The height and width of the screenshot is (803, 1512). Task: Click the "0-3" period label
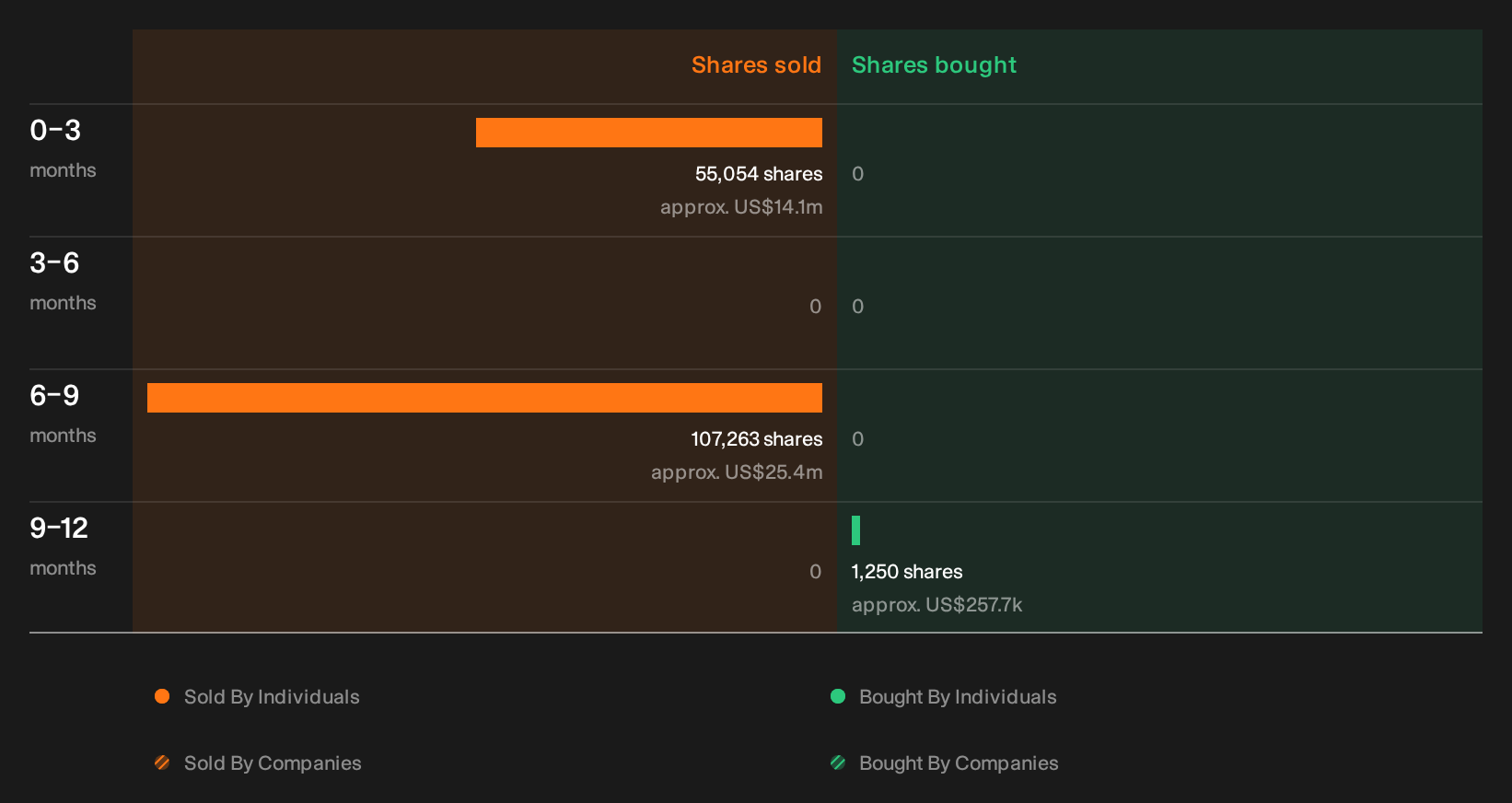point(55,131)
